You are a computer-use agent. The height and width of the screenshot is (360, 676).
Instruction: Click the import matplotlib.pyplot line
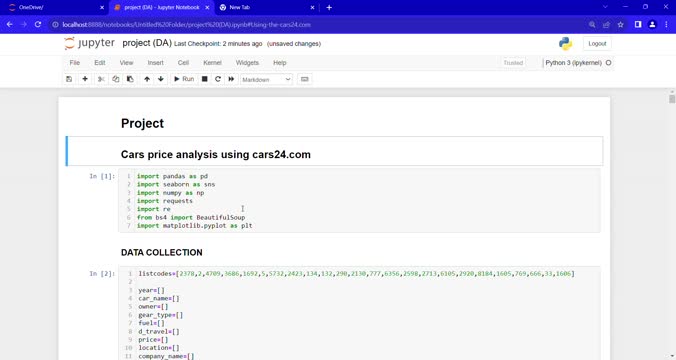[195, 226]
